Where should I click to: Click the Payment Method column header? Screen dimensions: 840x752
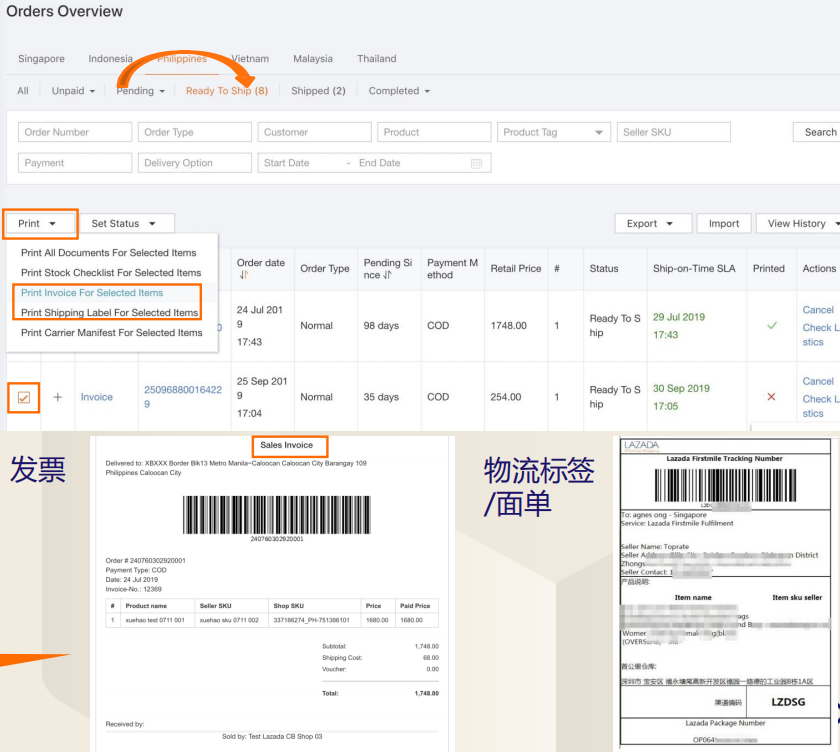[x=452, y=269]
